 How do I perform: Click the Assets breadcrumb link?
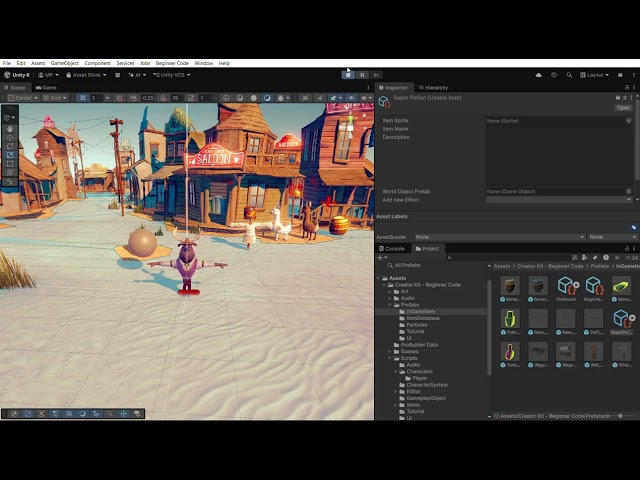pos(502,266)
